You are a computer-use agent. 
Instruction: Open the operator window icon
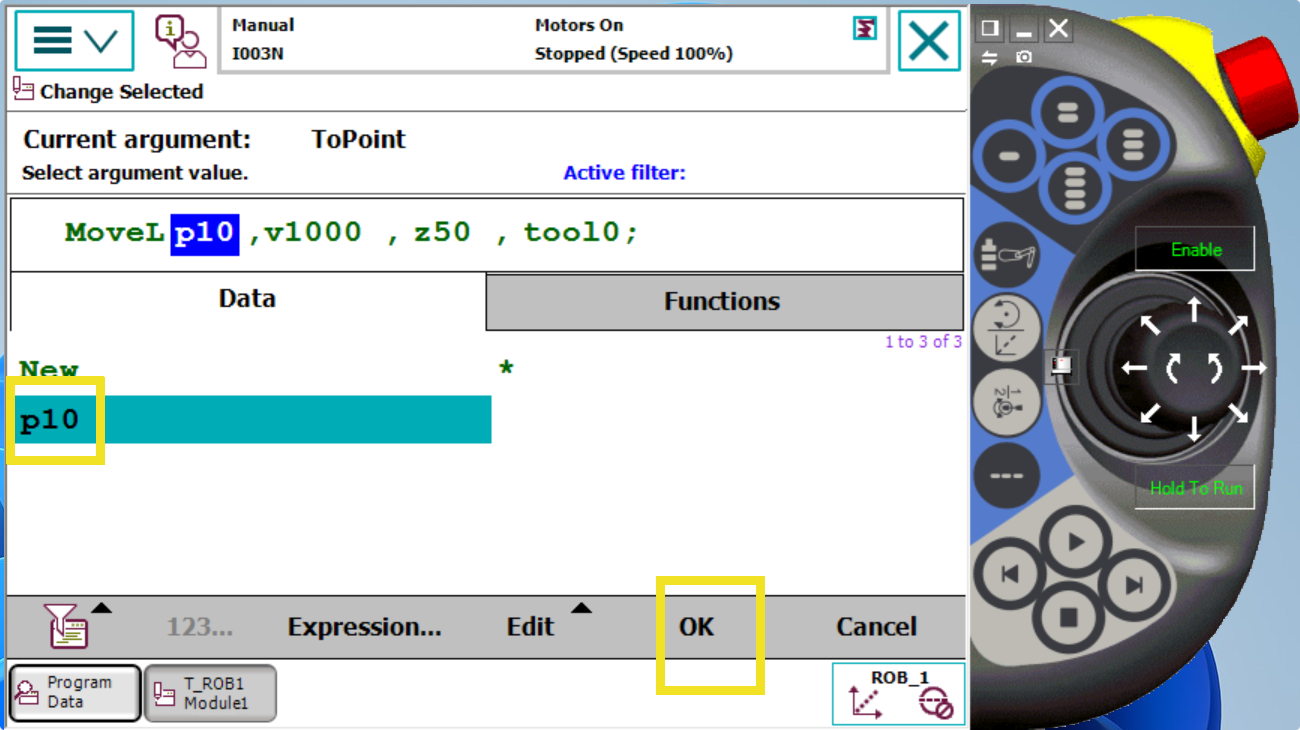(x=179, y=41)
